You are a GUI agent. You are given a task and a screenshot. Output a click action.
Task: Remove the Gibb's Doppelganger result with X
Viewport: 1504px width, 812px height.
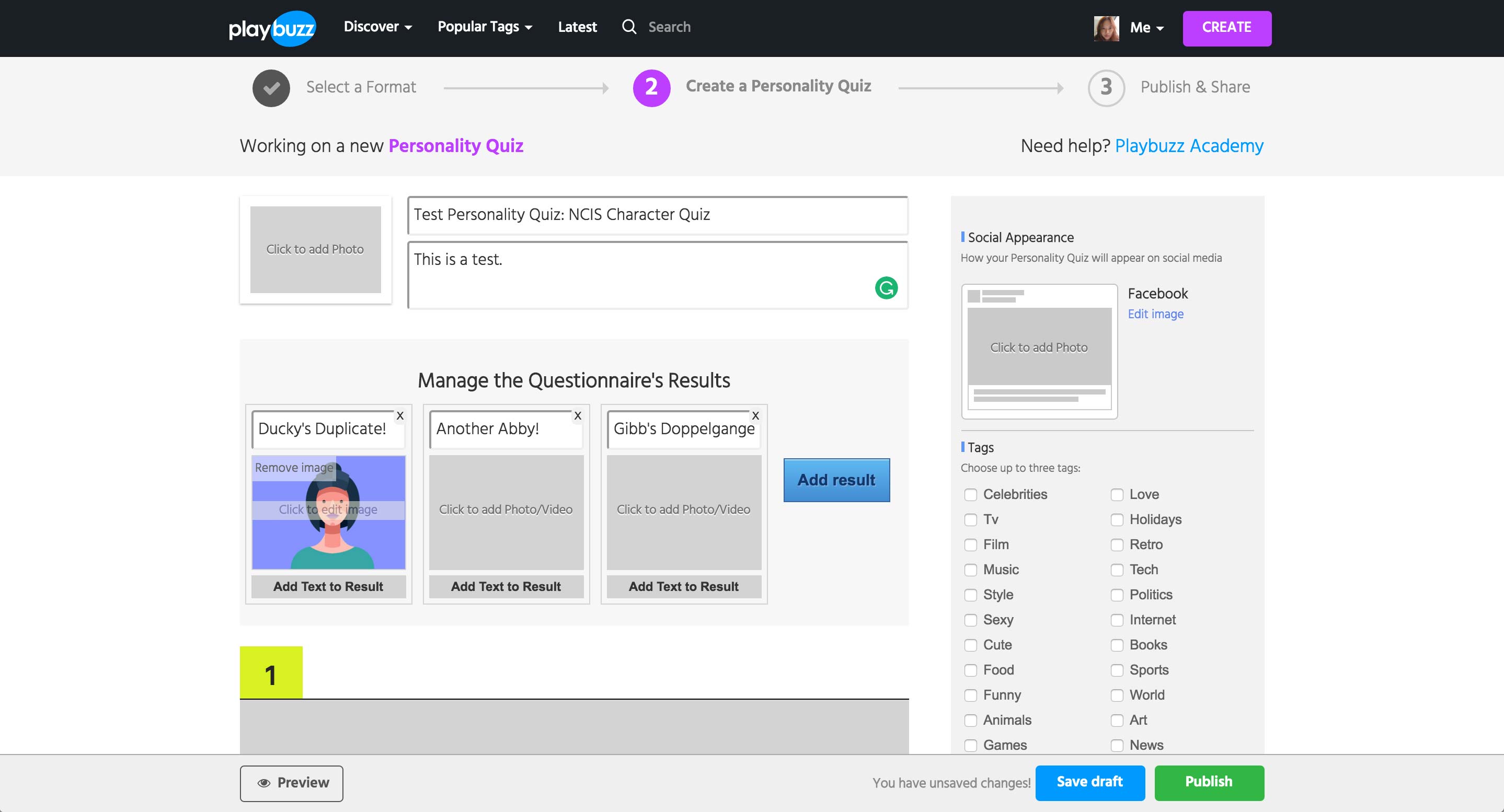pyautogui.click(x=755, y=415)
